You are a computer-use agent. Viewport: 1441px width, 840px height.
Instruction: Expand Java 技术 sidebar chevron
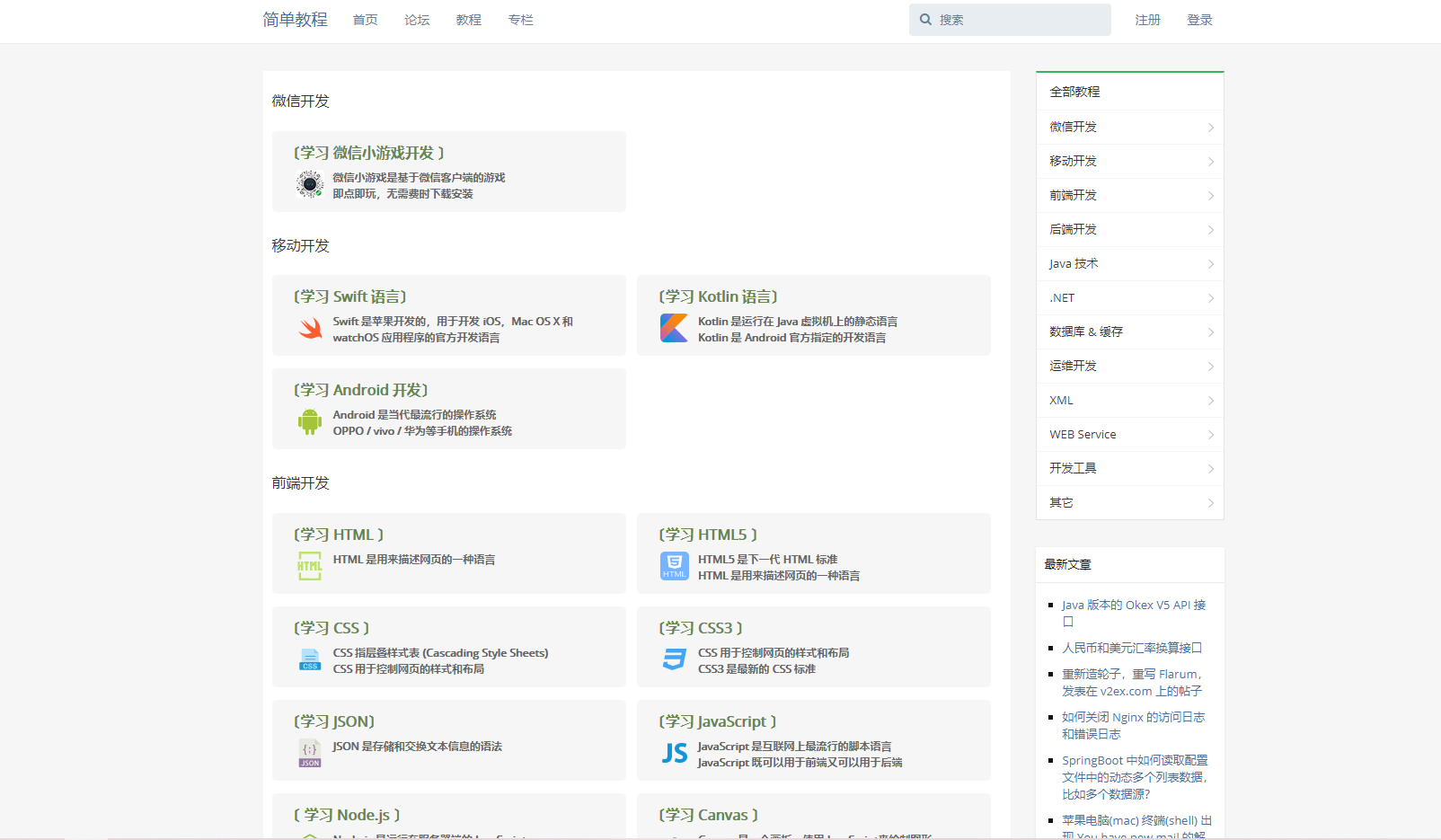[1211, 264]
